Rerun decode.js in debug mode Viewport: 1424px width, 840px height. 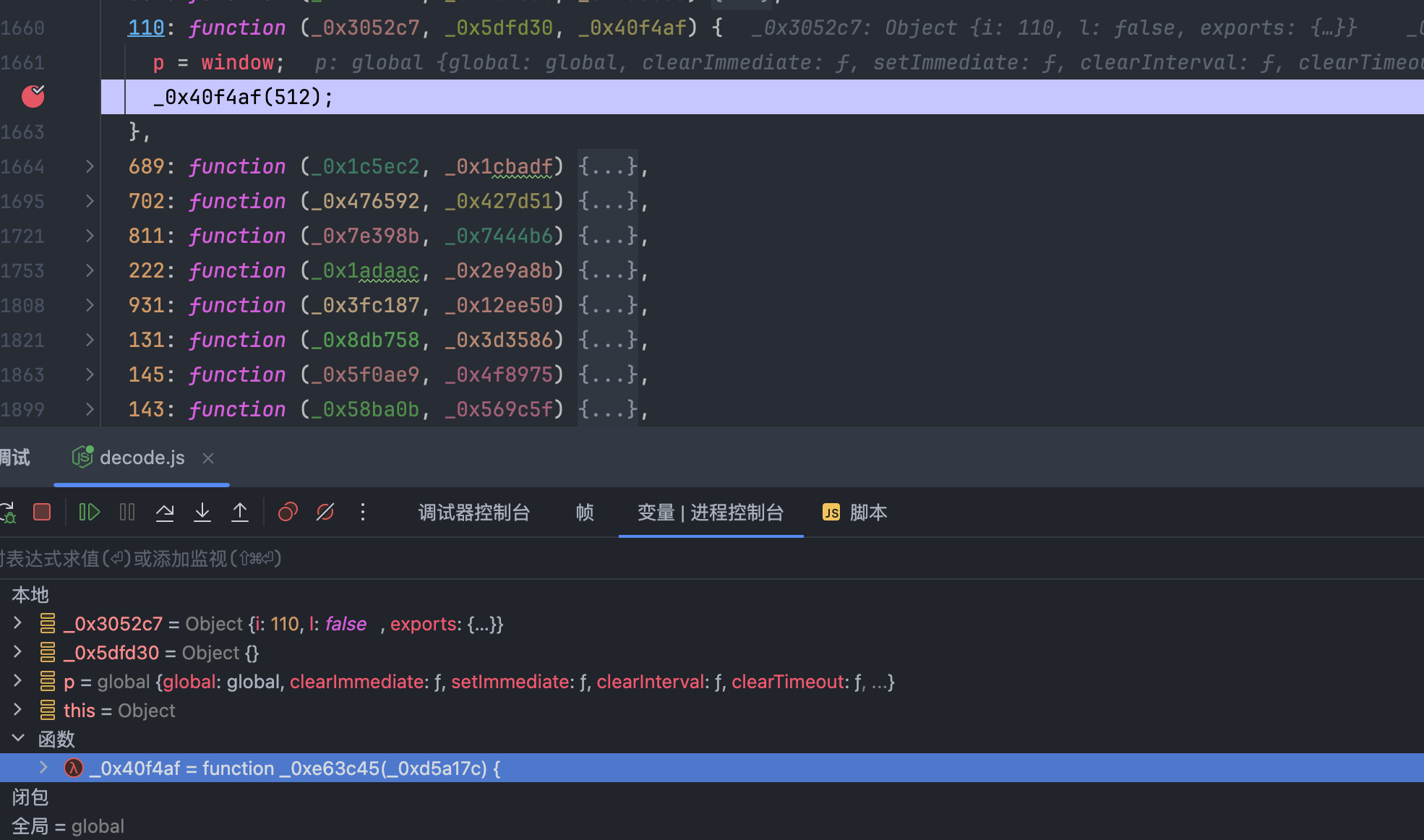pos(9,513)
